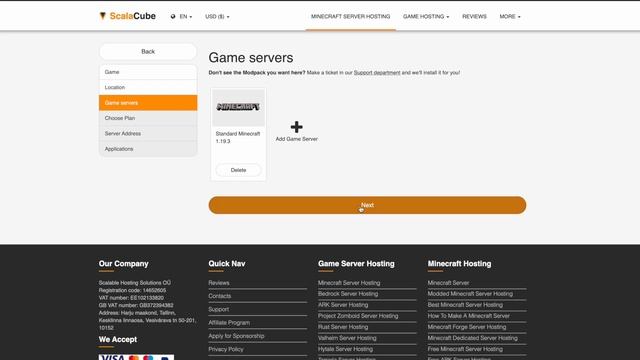Image resolution: width=640 pixels, height=360 pixels.
Task: Open the Best Minecraft Server Hosting link
Action: (x=465, y=305)
